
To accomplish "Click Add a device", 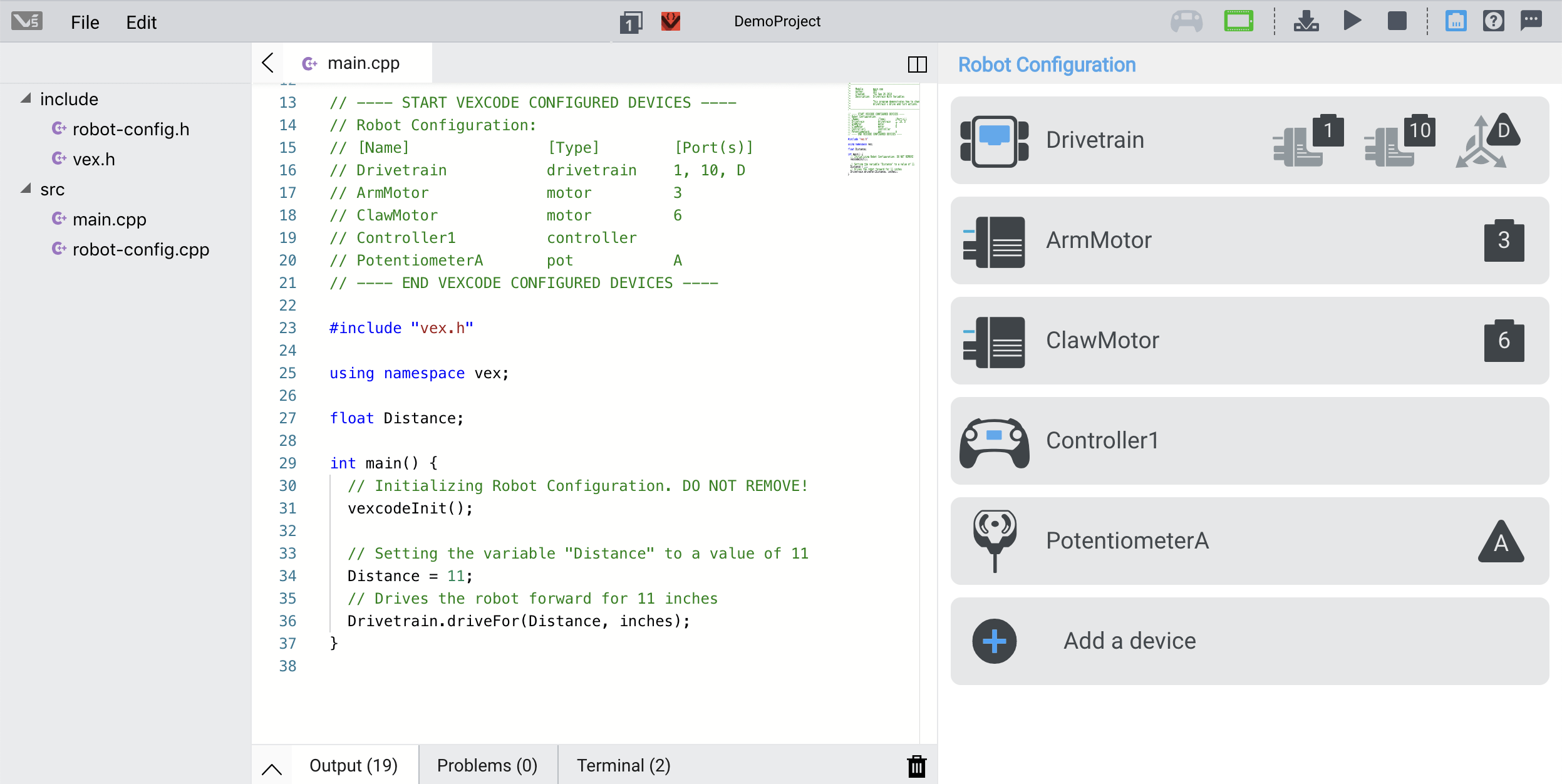I will pyautogui.click(x=1249, y=641).
